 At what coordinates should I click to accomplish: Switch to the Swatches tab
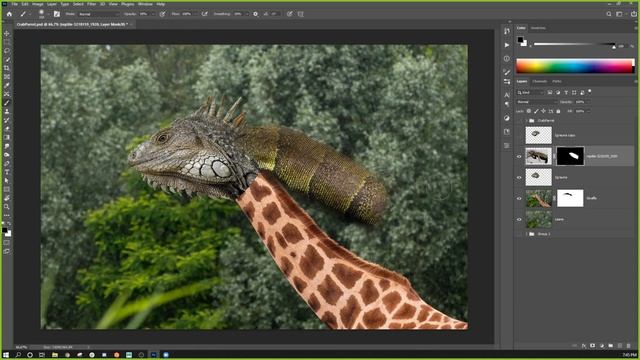tap(538, 28)
